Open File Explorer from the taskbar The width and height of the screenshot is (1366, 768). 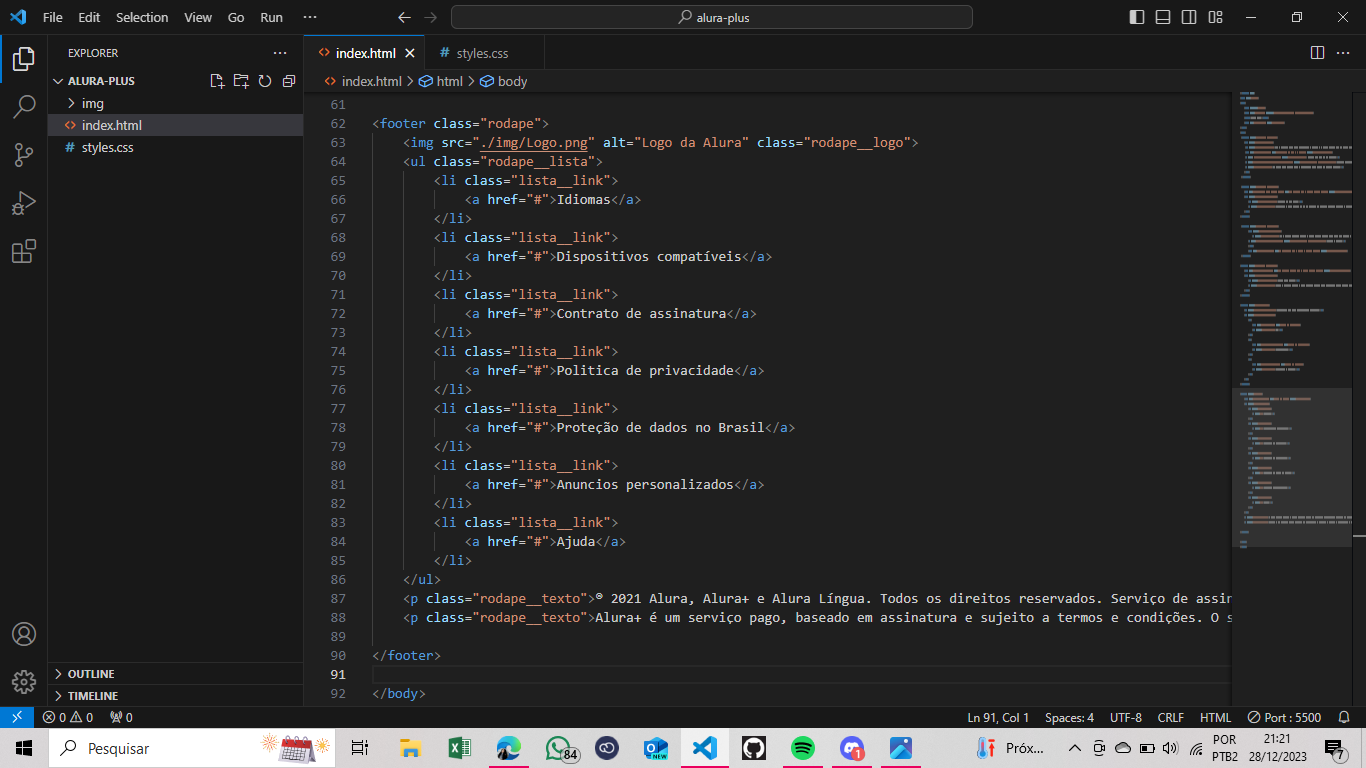(410, 748)
